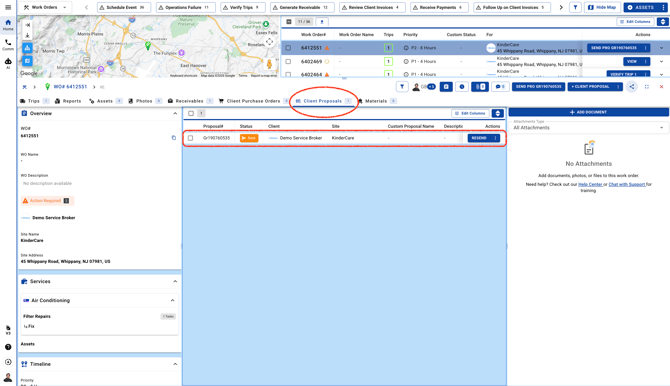The width and height of the screenshot is (670, 386).
Task: Filter by Receive Payments stage
Action: [439, 7]
